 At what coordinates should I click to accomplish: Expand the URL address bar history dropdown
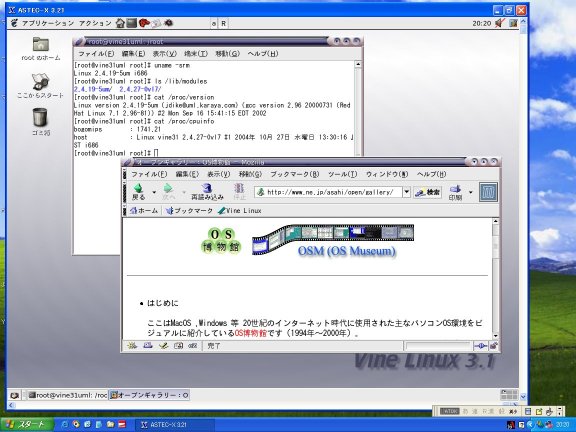(406, 192)
